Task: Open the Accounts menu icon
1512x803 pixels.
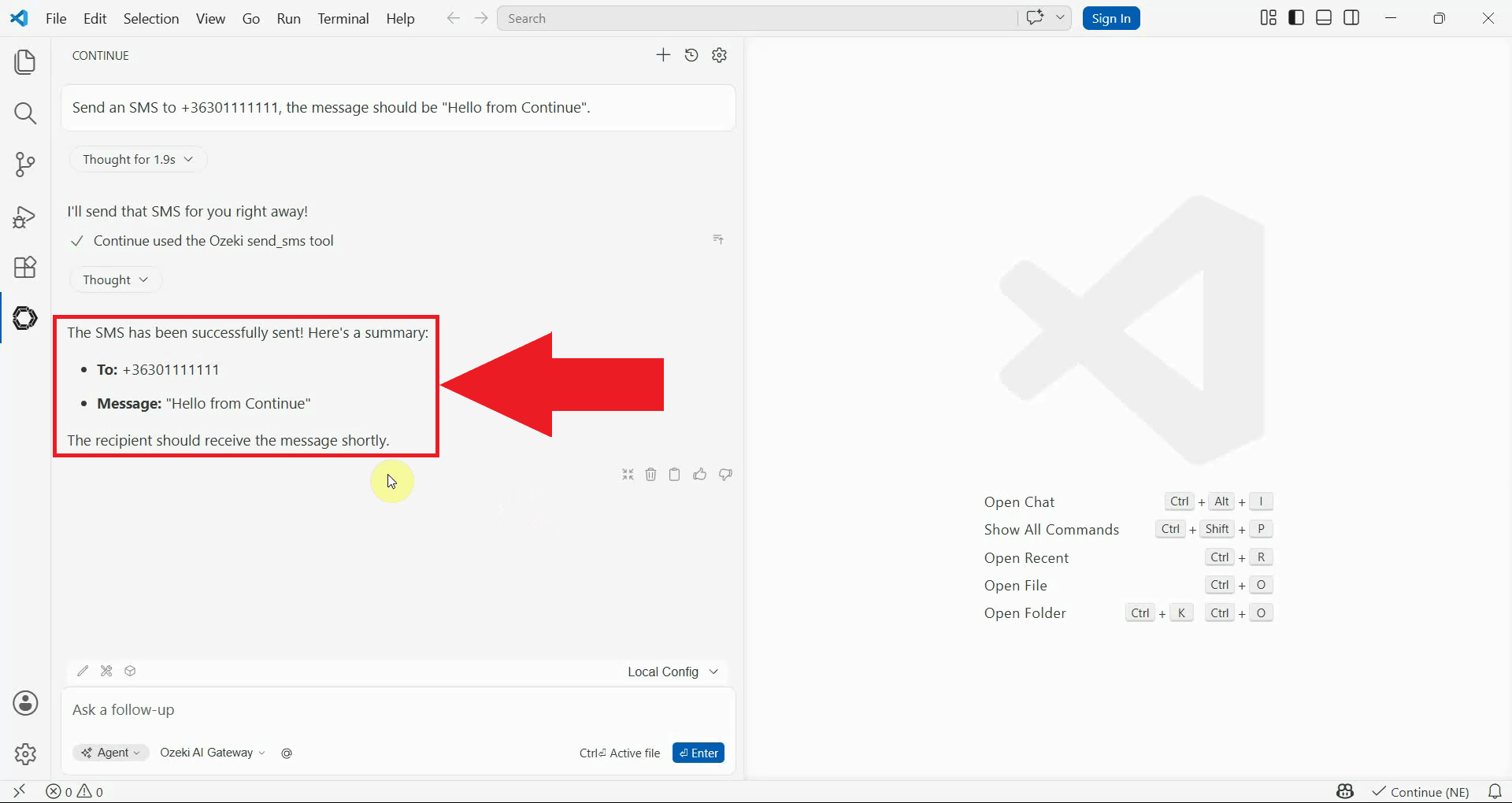Action: coord(25,703)
